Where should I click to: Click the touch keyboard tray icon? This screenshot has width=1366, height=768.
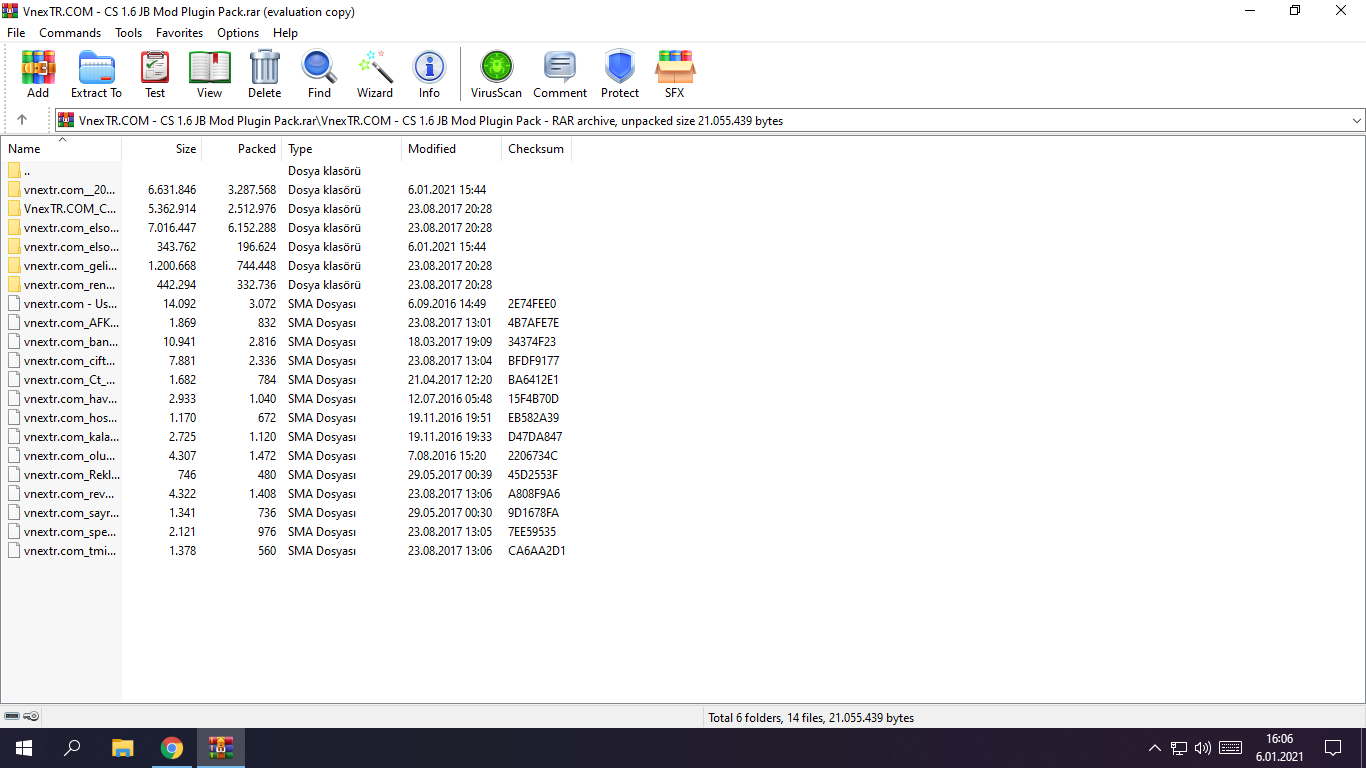pyautogui.click(x=1230, y=748)
